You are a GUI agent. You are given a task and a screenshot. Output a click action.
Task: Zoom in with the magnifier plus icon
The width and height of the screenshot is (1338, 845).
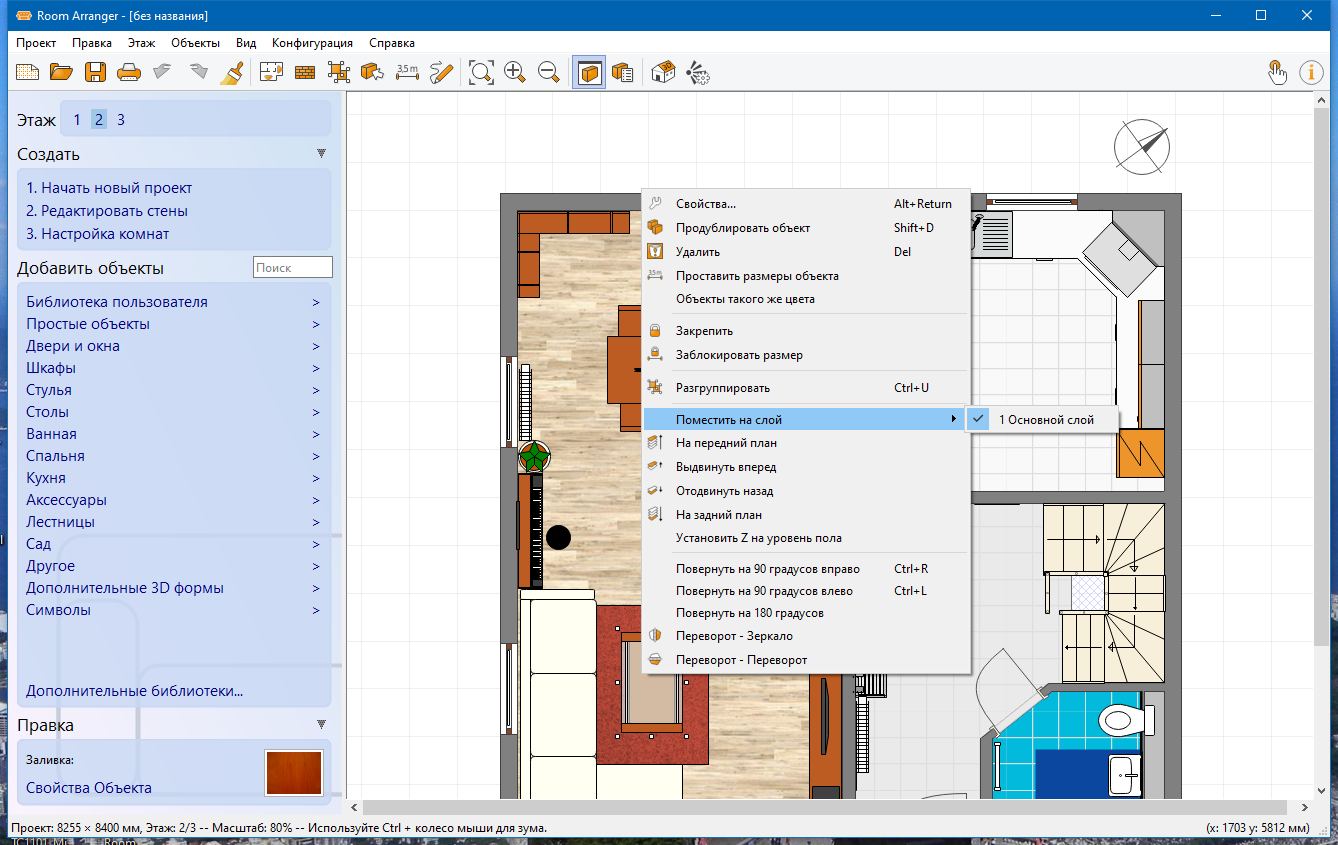coord(515,72)
